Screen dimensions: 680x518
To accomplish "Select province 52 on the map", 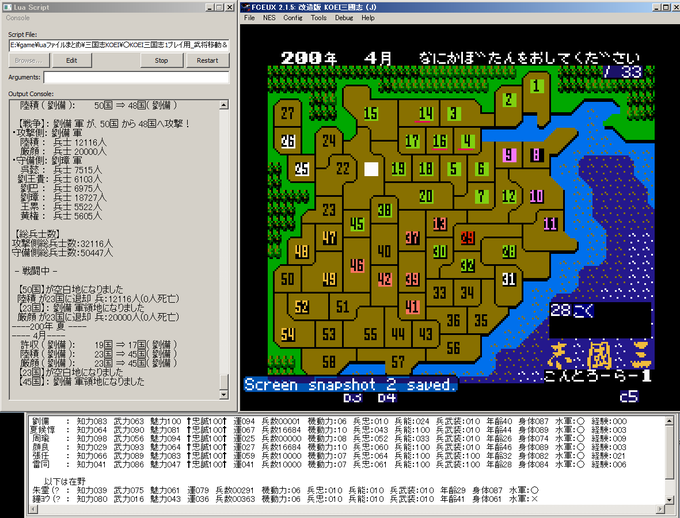I will [x=301, y=307].
